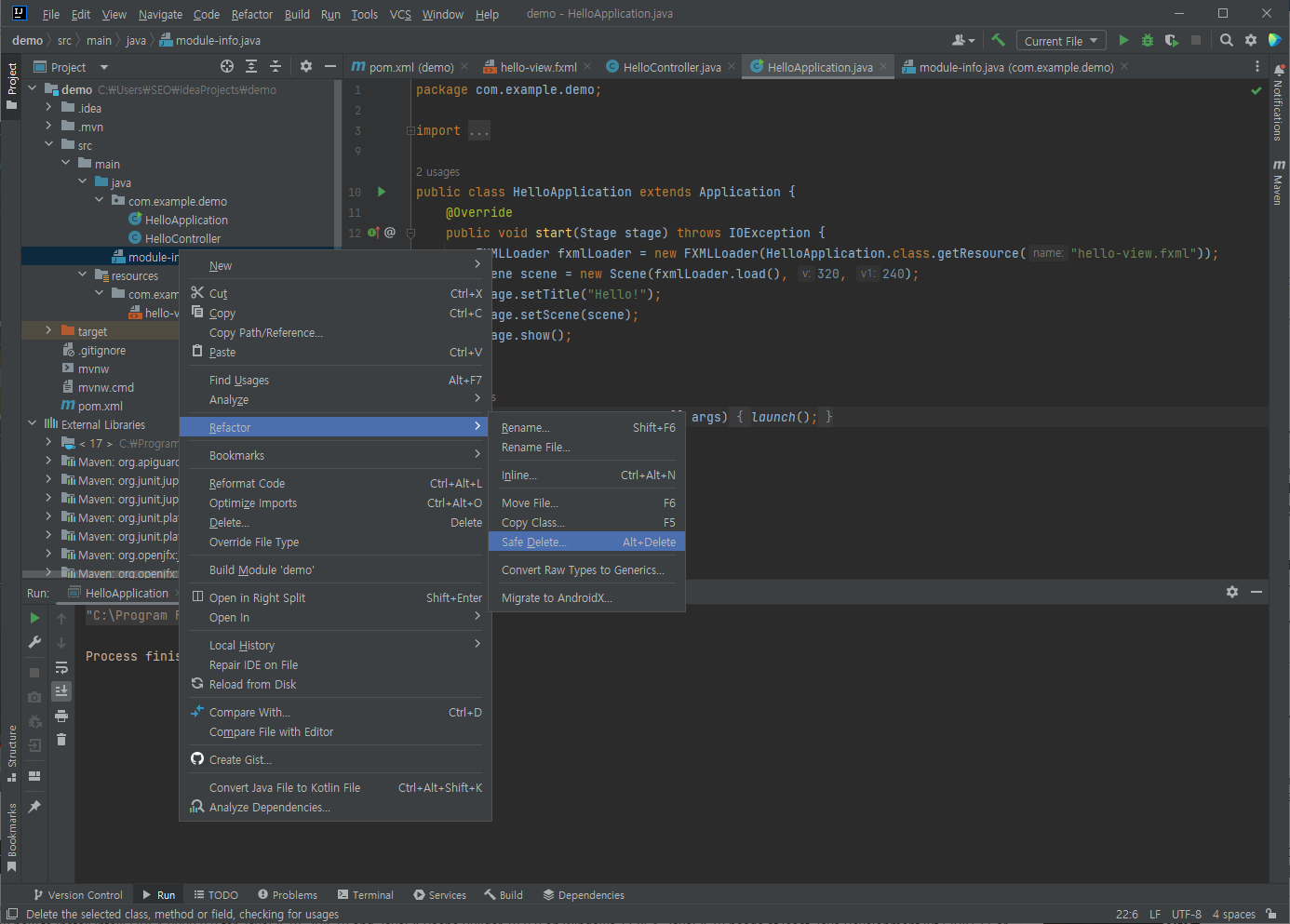
Task: Click the Build project hammer icon
Action: coord(998,40)
